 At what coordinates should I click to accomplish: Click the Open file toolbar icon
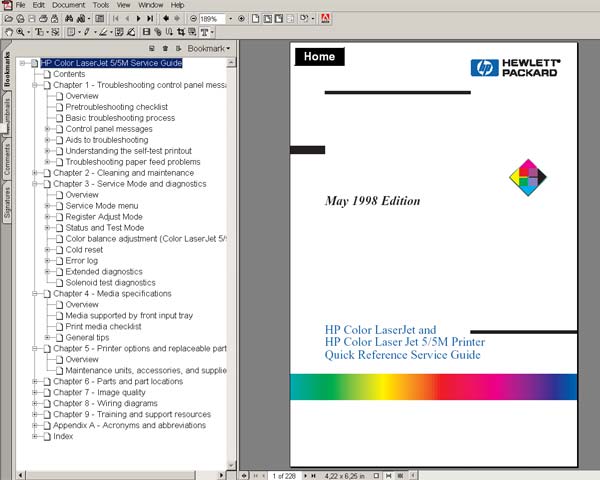click(8, 19)
